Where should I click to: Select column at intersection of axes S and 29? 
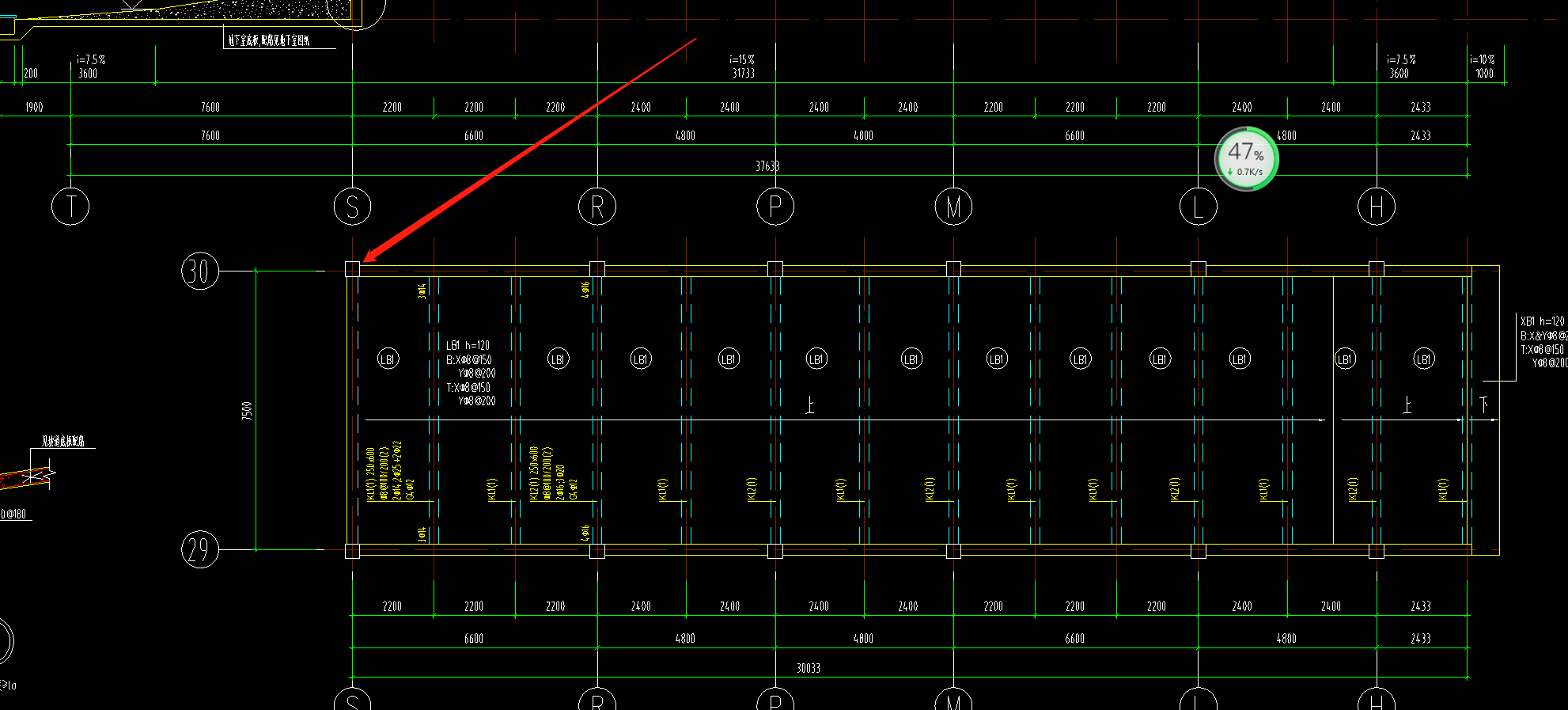click(353, 550)
